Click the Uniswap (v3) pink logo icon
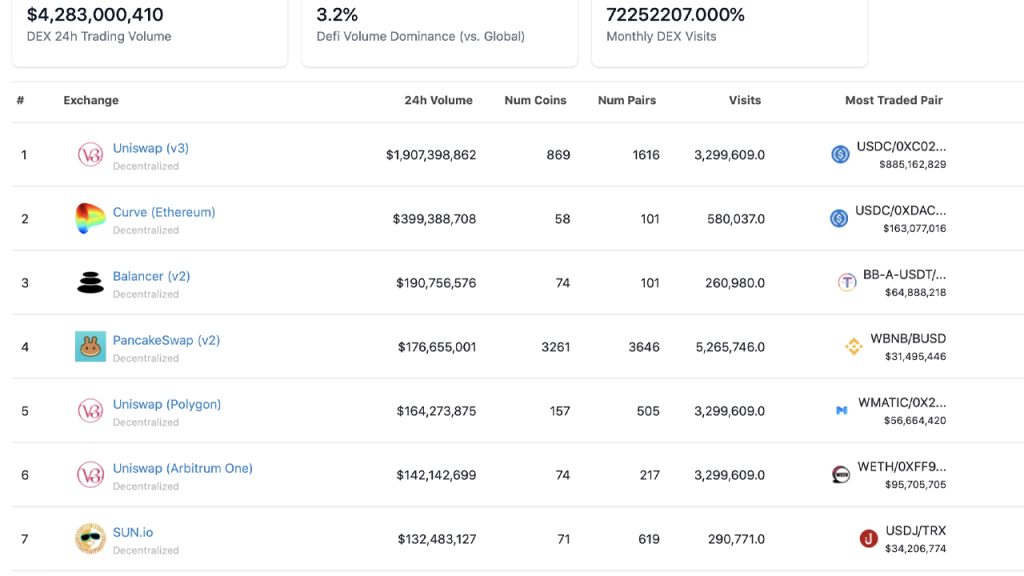1024x576 pixels. coord(90,155)
